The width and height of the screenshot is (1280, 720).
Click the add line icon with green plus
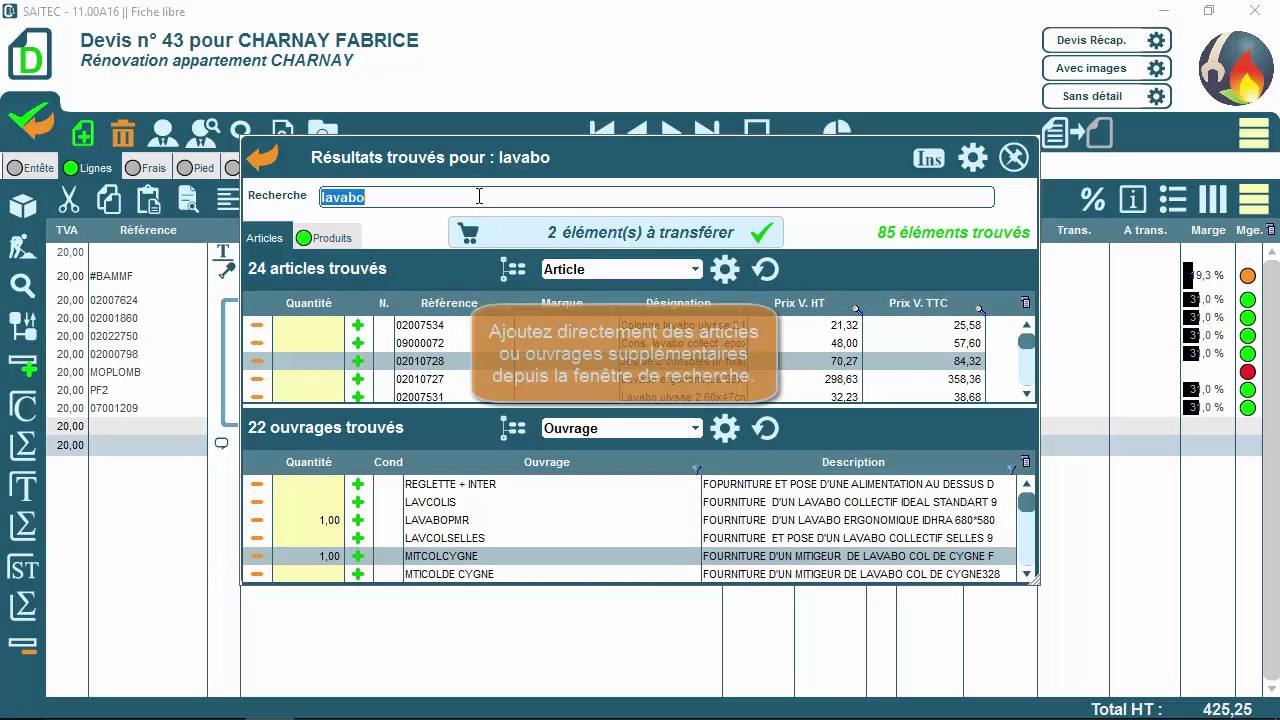coord(22,365)
